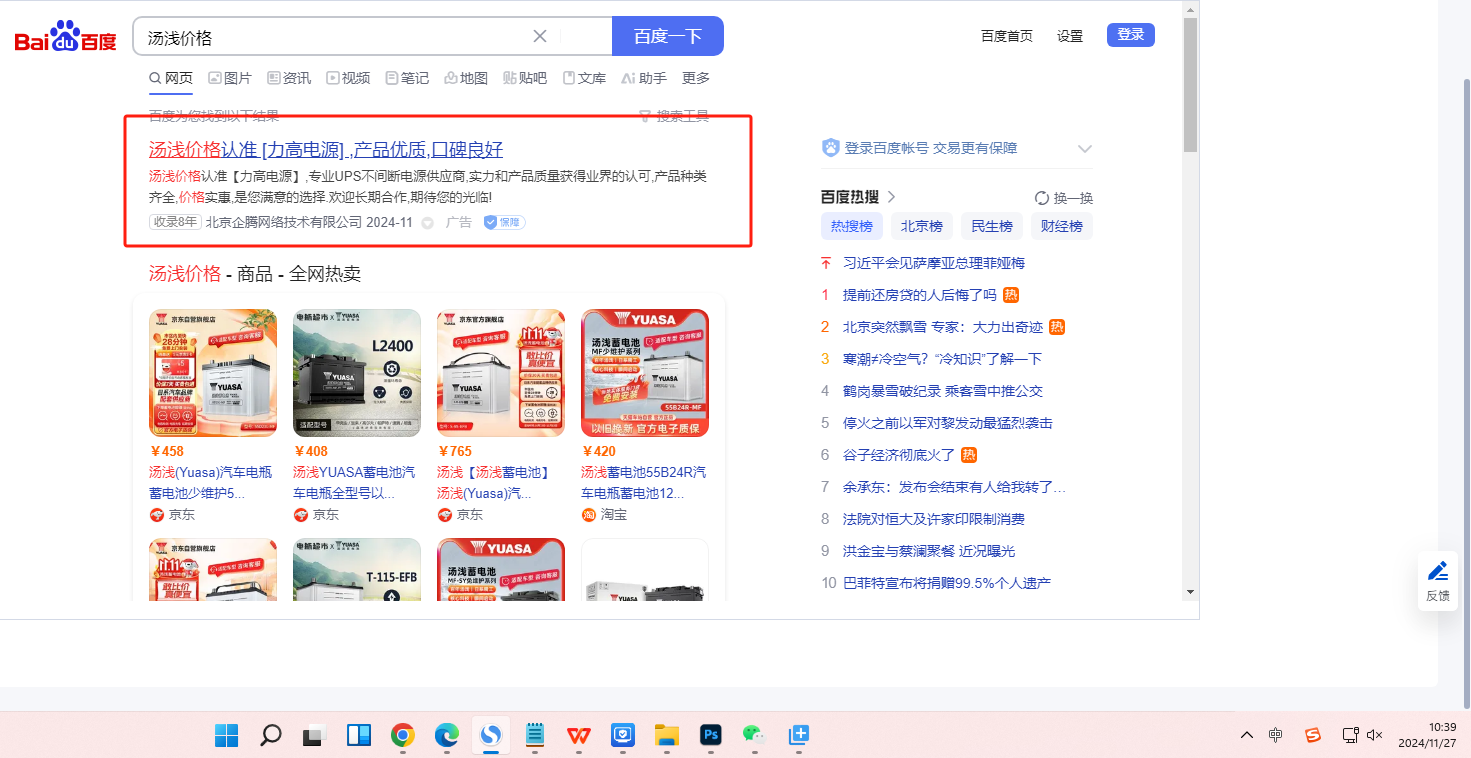Open hot topic 习近平会见萨摩亚总理菲娅梅

coord(934,263)
